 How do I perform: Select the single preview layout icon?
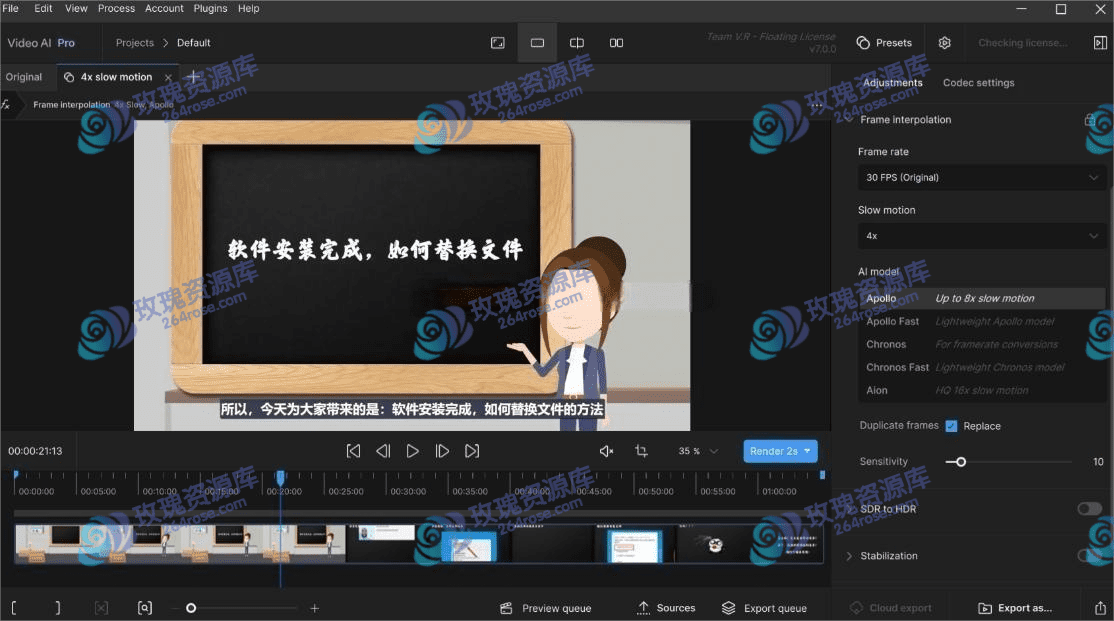tap(537, 43)
